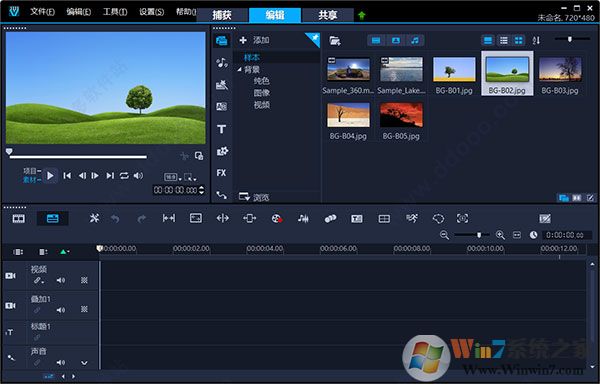Click the record/capture option icon
600x384 pixels.
(277, 218)
